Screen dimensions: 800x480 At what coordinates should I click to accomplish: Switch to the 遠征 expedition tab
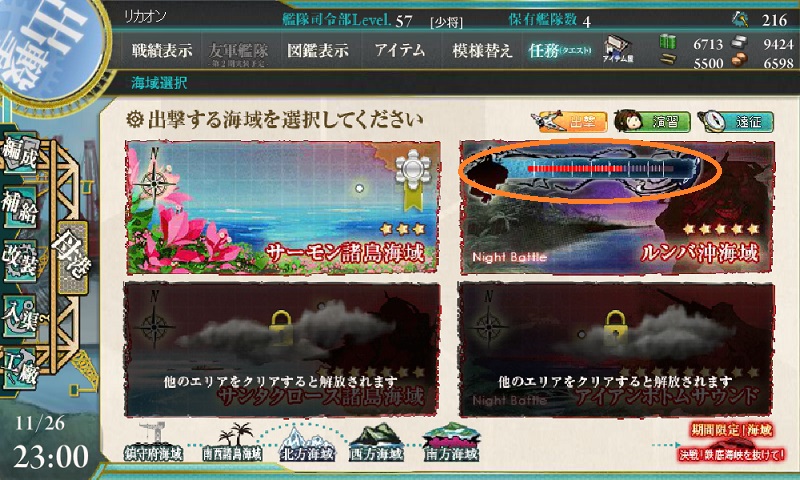tap(736, 121)
